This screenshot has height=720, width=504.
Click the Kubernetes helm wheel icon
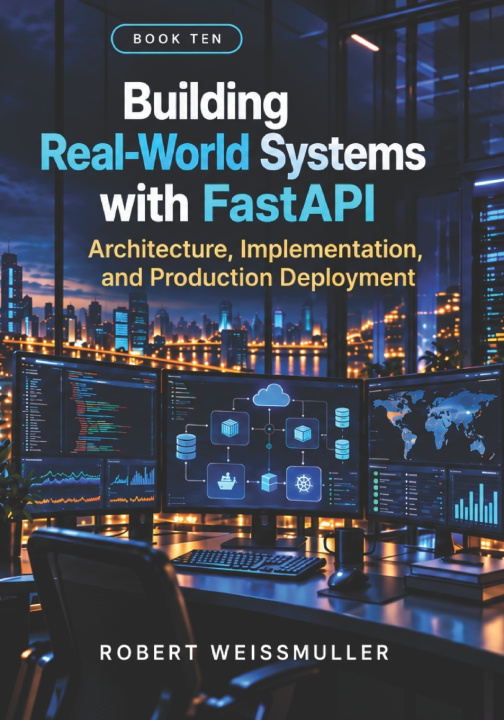(303, 484)
